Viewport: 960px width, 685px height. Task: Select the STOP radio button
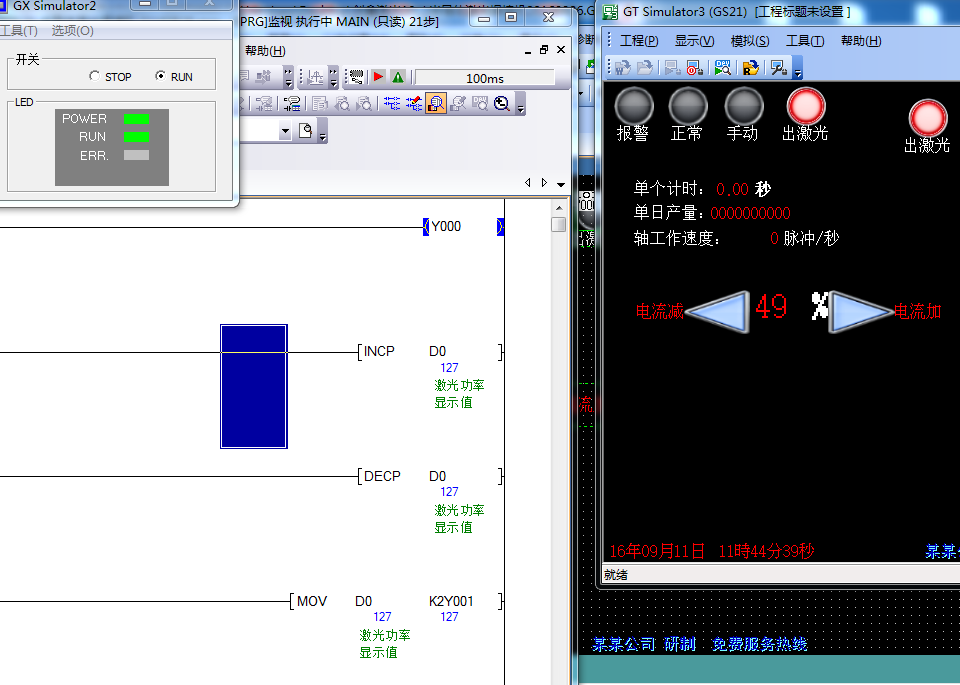[x=95, y=77]
